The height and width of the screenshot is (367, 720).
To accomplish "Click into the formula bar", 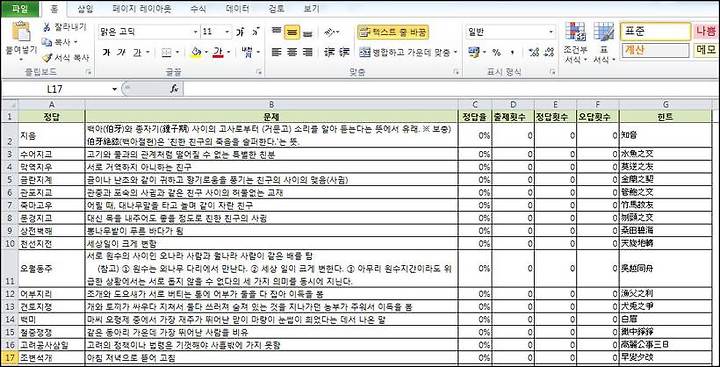I will [x=450, y=89].
